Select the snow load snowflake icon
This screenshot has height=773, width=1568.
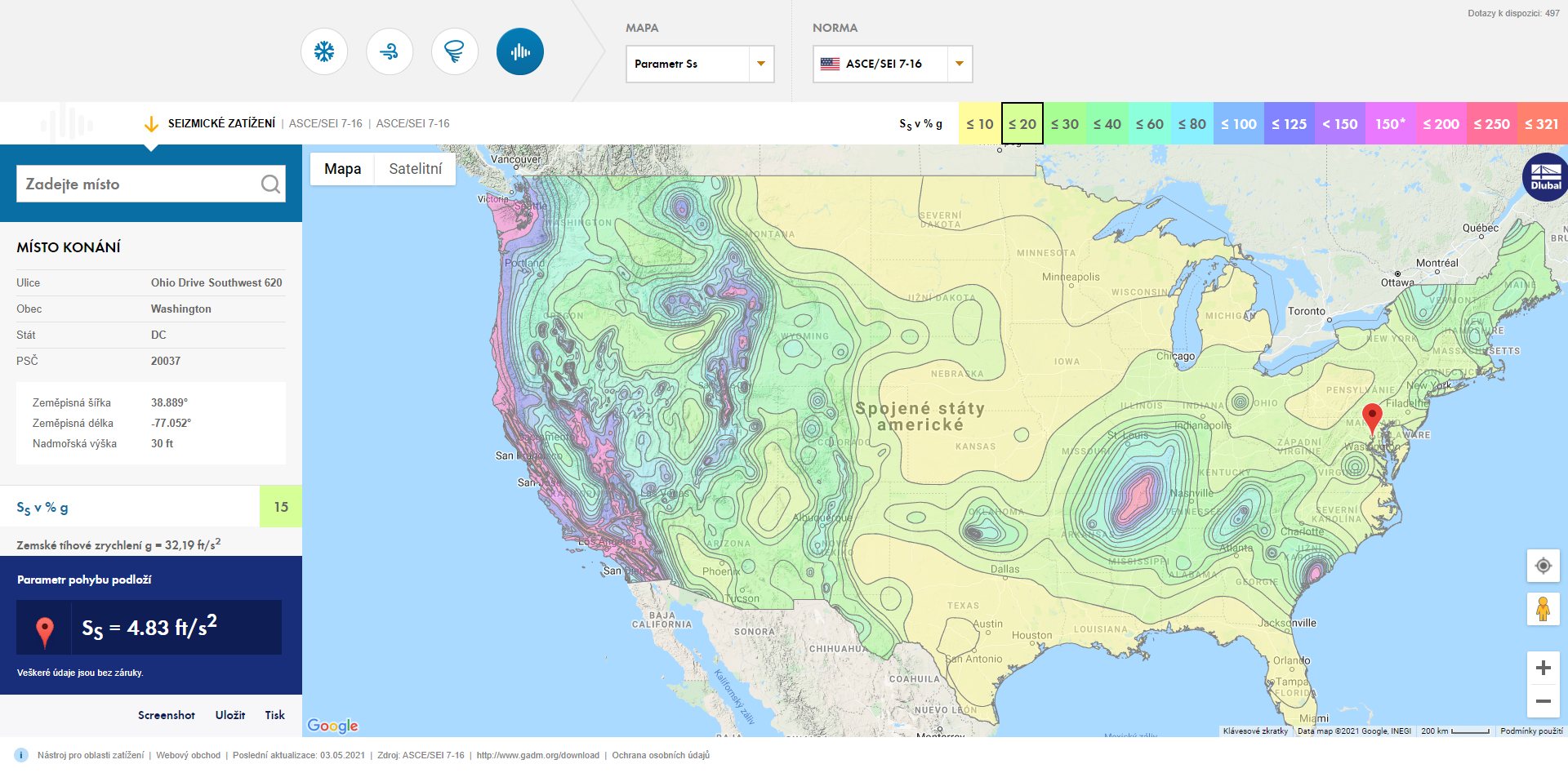click(324, 51)
